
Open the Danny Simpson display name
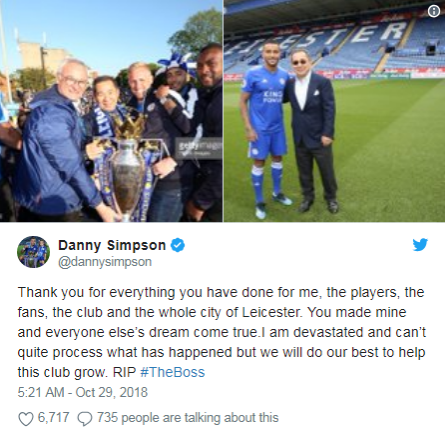click(x=112, y=245)
